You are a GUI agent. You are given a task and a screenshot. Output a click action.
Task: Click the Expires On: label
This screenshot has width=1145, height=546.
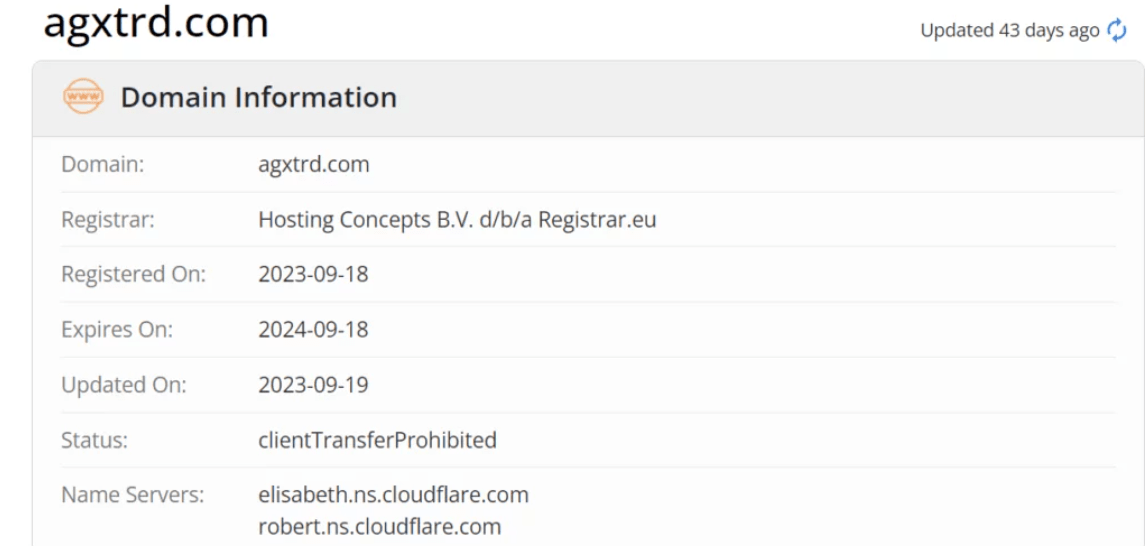(117, 330)
